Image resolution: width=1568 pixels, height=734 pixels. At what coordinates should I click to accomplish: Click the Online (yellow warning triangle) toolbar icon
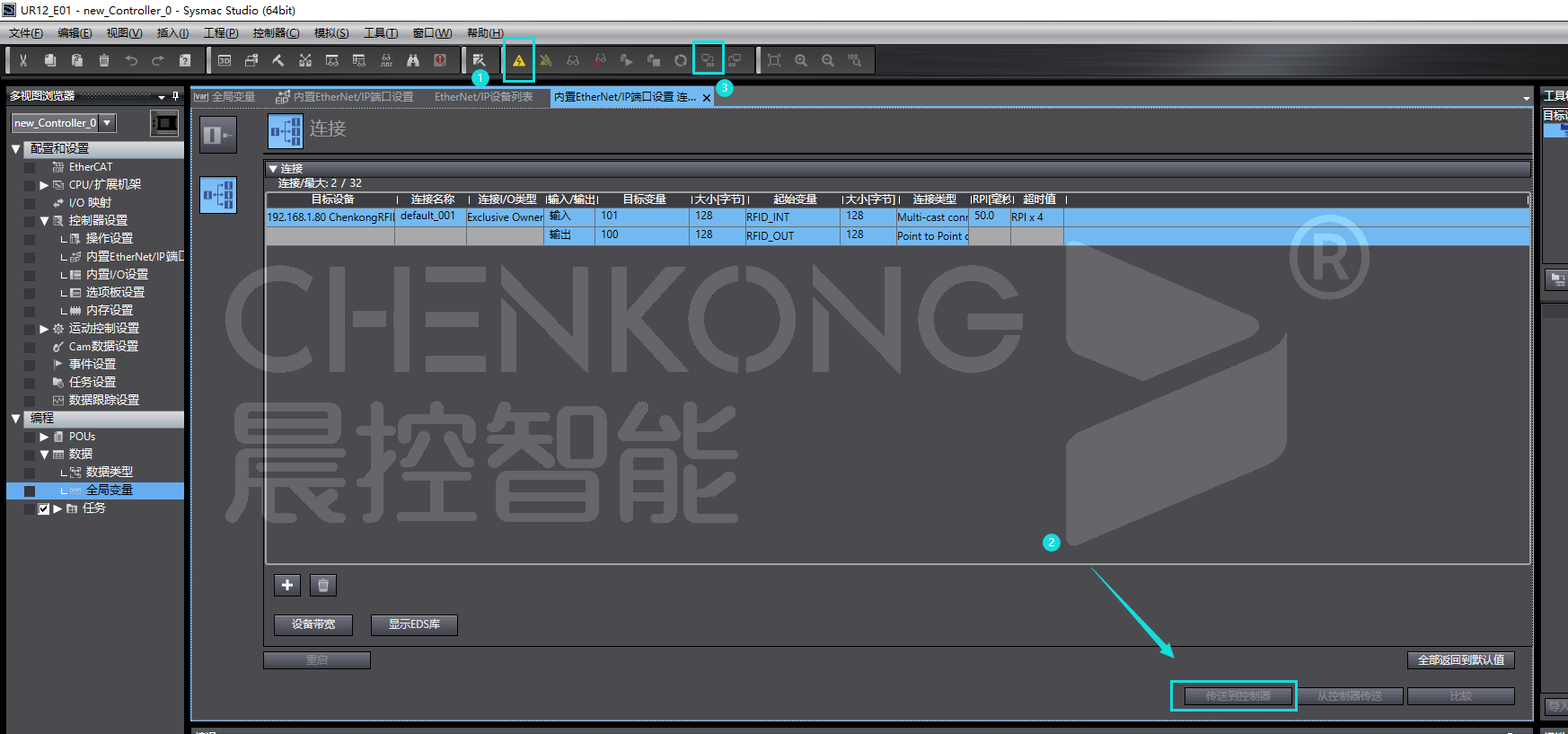pyautogui.click(x=519, y=61)
